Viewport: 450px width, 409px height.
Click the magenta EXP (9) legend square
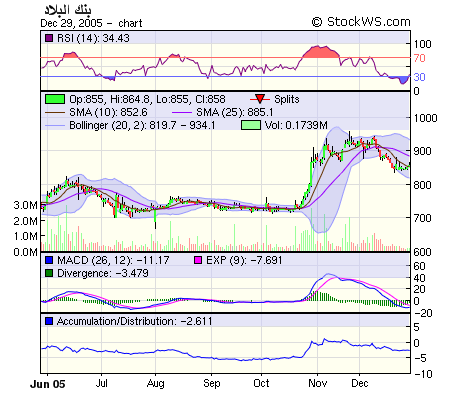pos(198,260)
